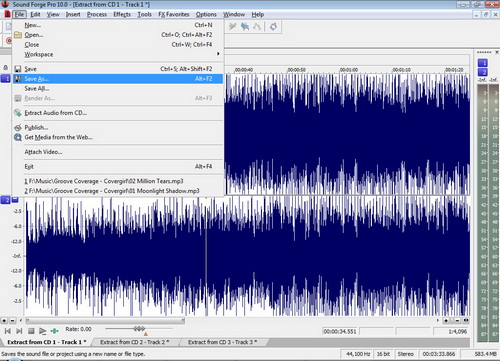Toggle the channel 2 track header button
Screen dimensions: 500x361
(5, 200)
